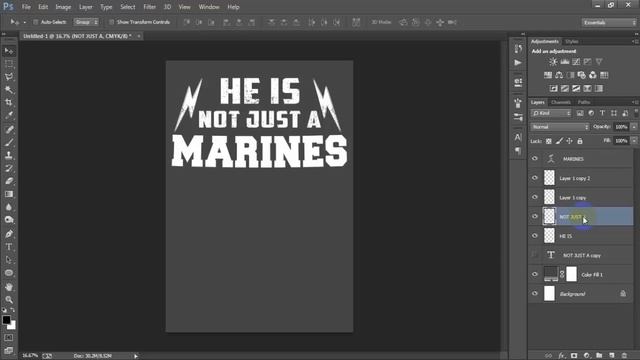Image resolution: width=640 pixels, height=360 pixels.
Task: Swap foreground and background colors
Action: point(13,311)
